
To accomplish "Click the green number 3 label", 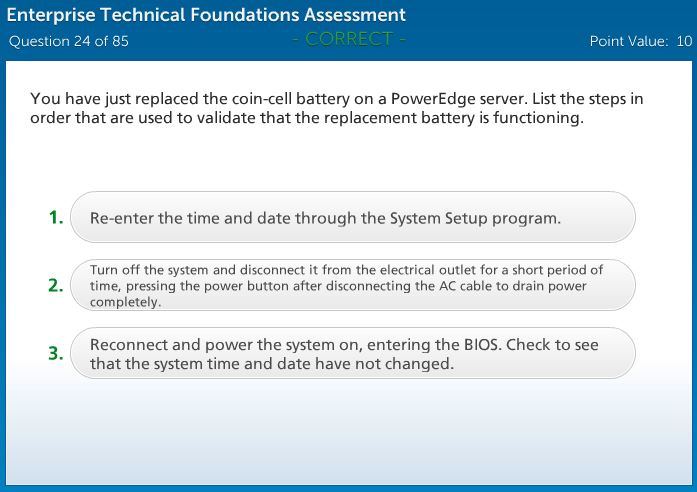I will (56, 353).
